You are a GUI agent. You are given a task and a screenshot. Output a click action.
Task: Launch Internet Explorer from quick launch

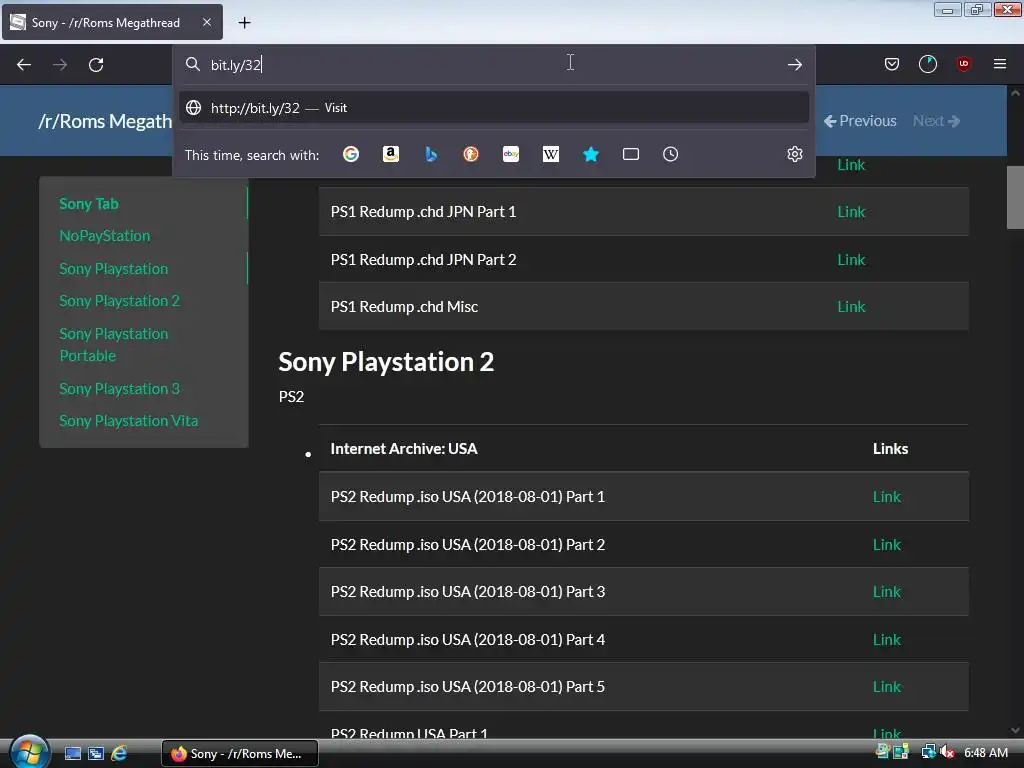[119, 754]
